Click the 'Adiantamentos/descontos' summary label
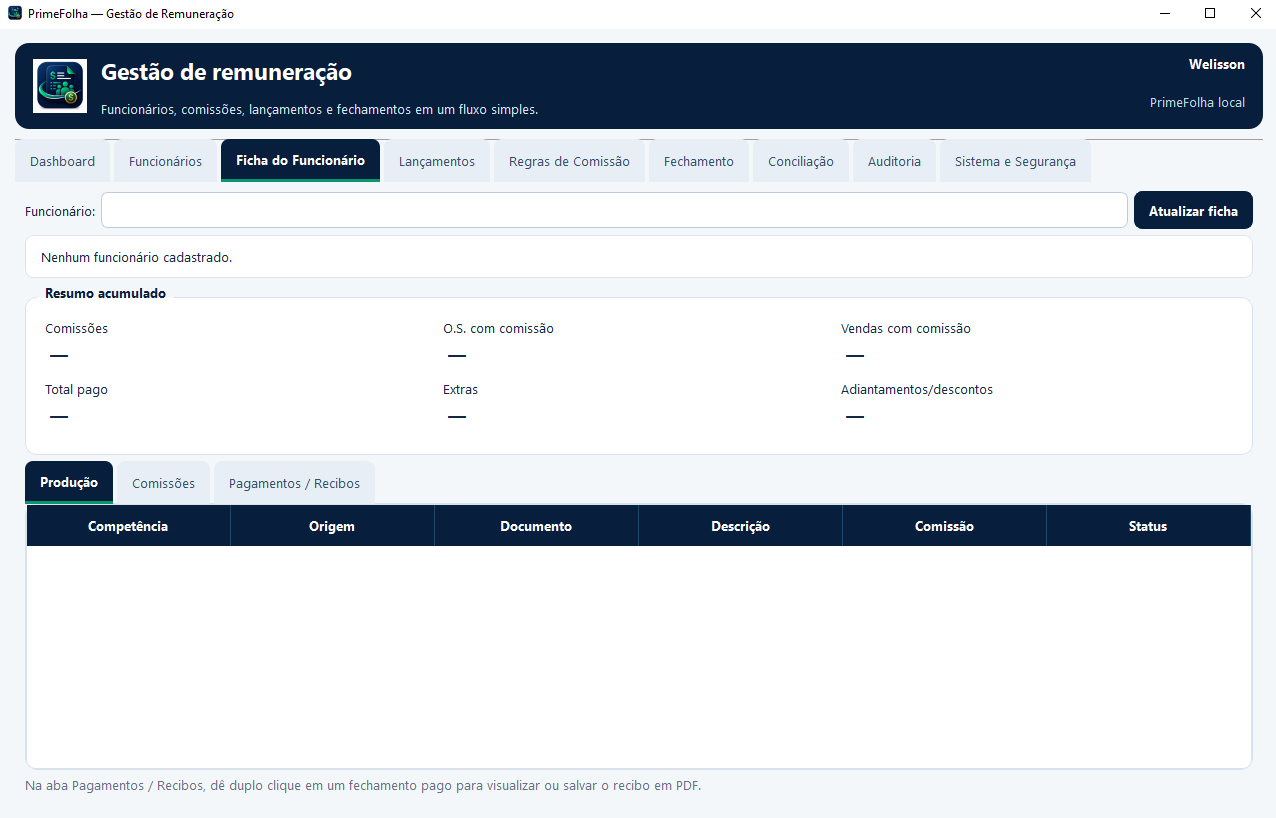The width and height of the screenshot is (1276, 818). click(917, 389)
